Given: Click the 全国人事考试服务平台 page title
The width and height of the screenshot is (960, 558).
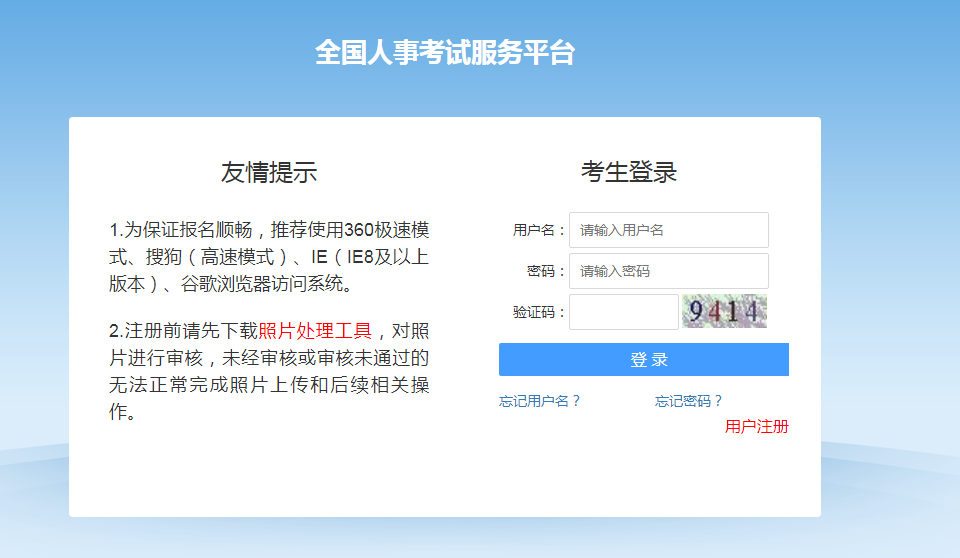Looking at the screenshot, I should pos(445,52).
